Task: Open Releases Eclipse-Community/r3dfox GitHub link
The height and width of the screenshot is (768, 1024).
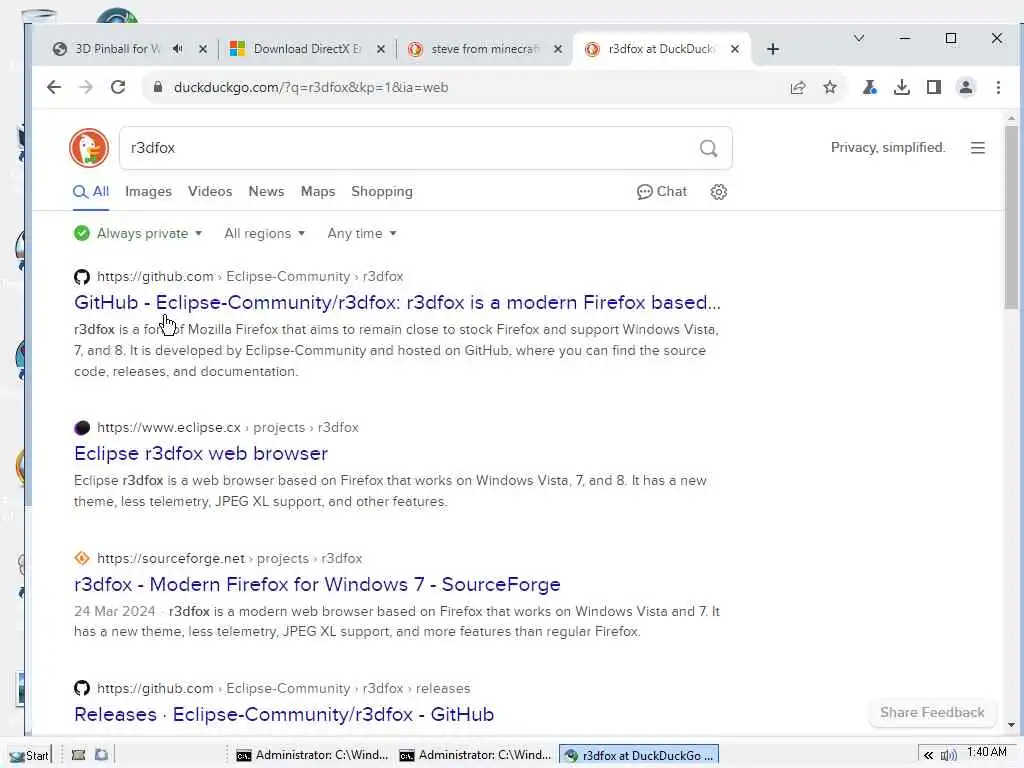Action: click(x=284, y=714)
